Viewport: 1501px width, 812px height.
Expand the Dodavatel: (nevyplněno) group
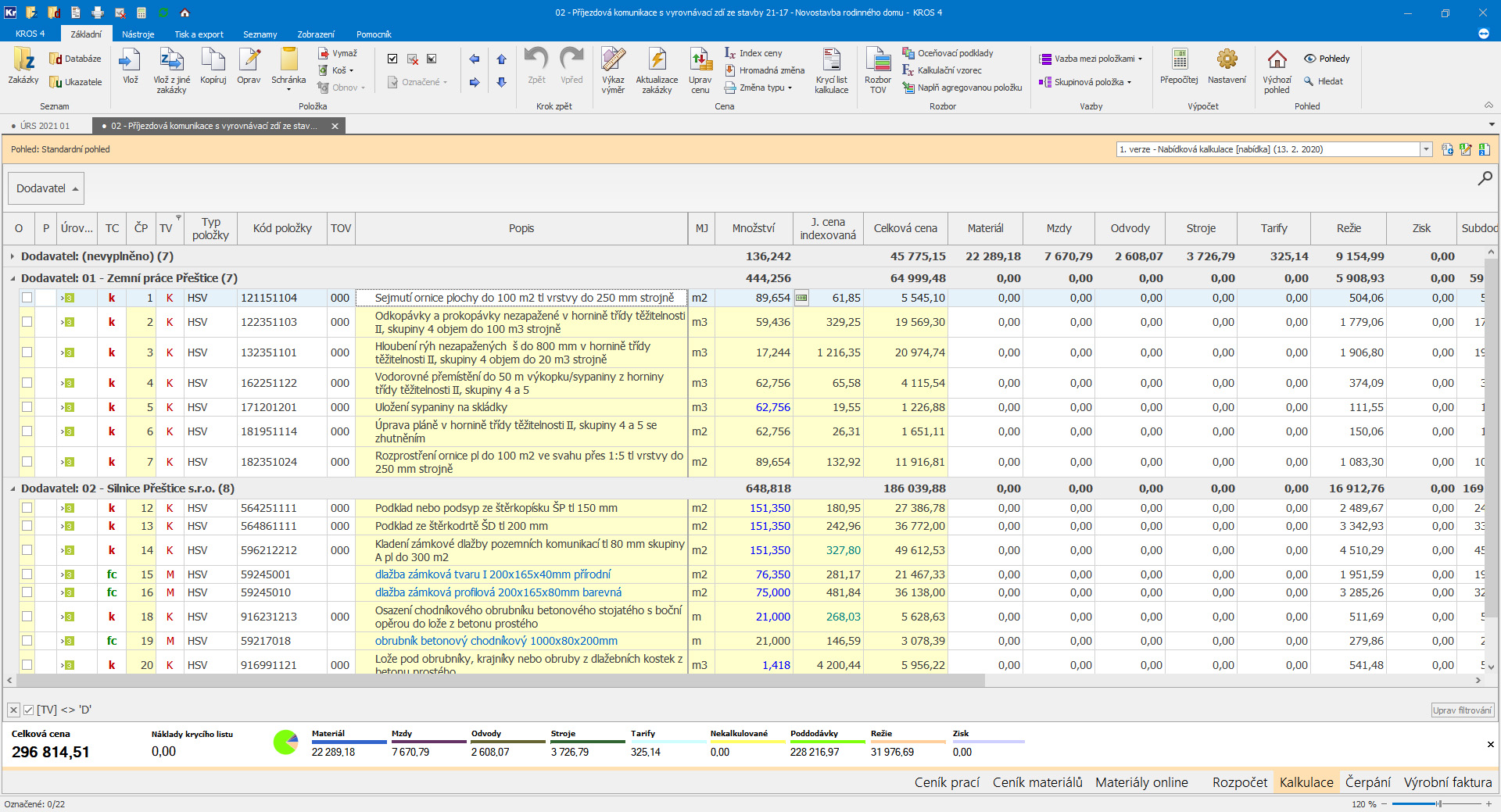coord(12,256)
